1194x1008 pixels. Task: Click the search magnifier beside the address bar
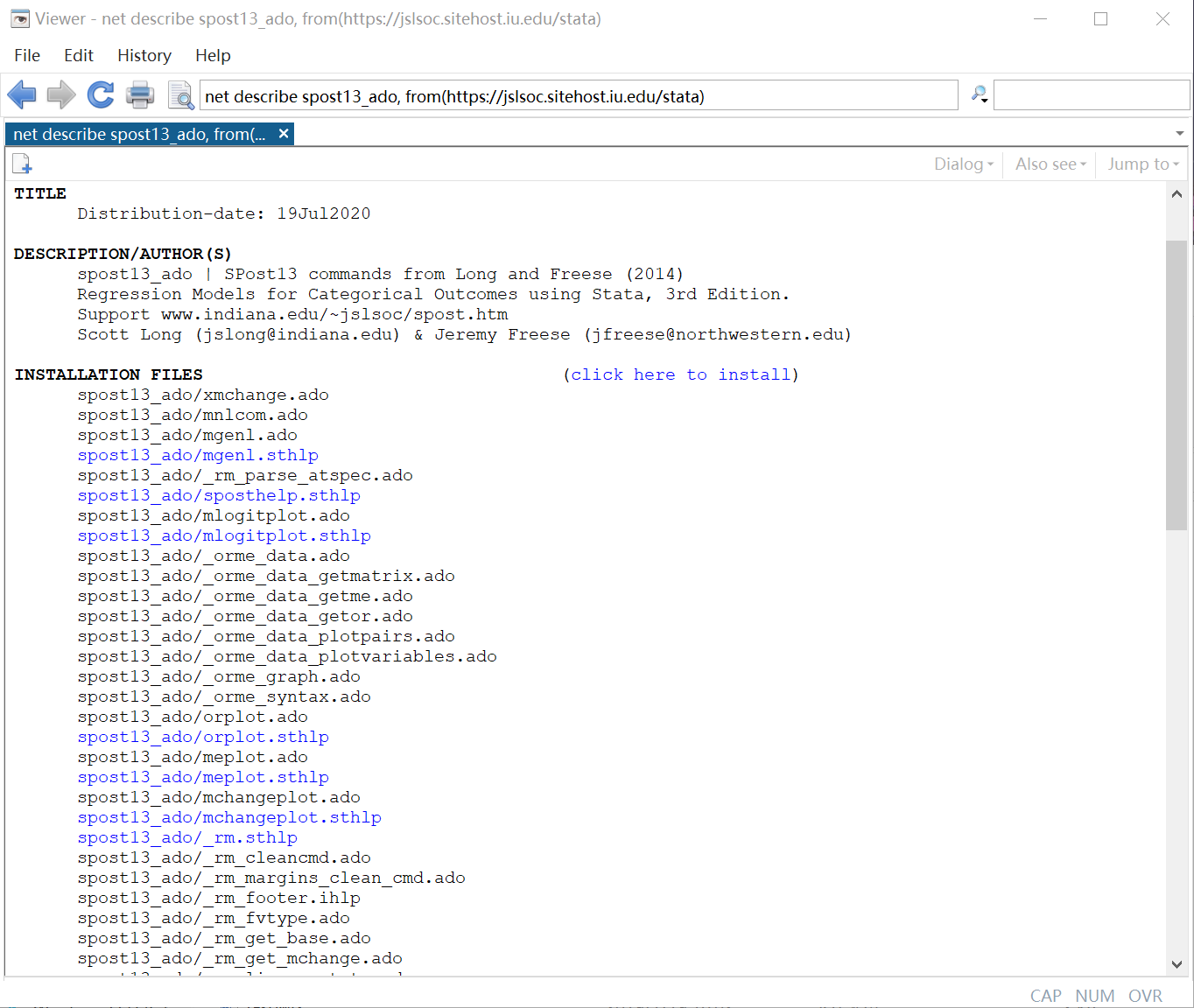pos(979,94)
